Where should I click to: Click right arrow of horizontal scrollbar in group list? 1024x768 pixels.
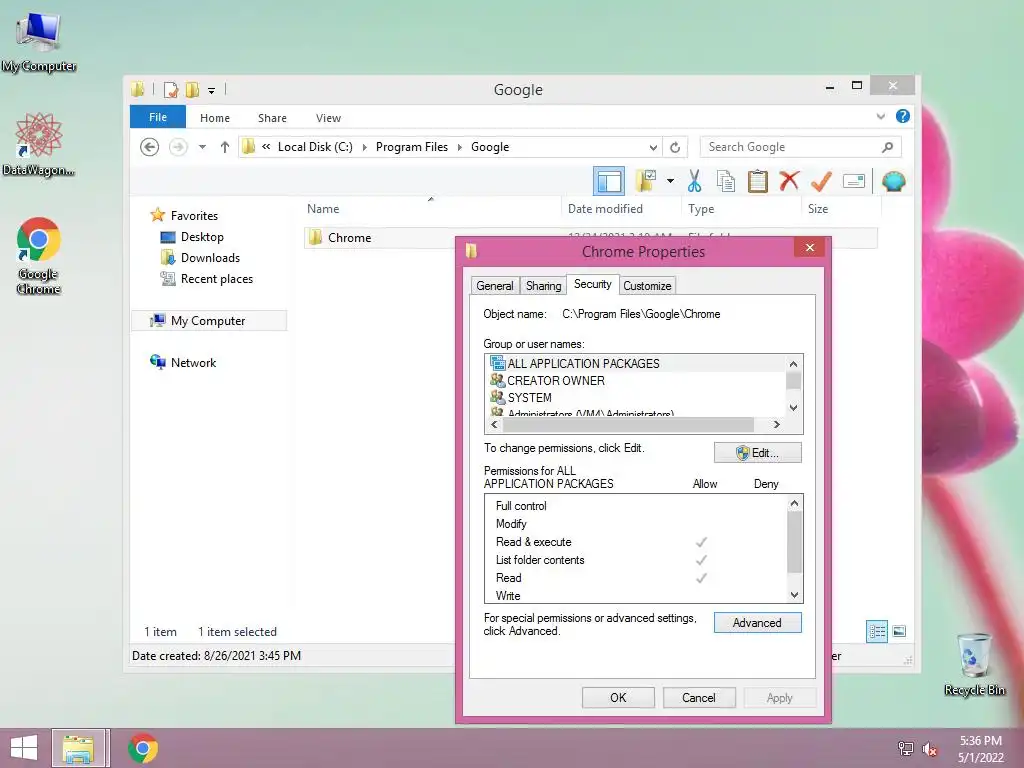point(776,424)
